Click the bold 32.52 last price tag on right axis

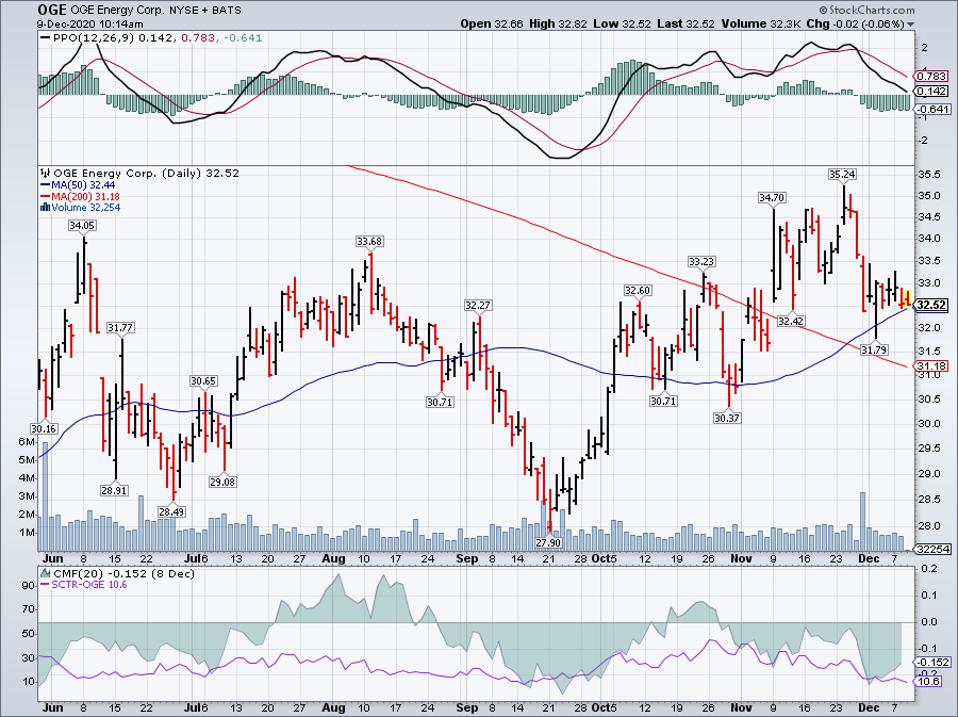pyautogui.click(x=932, y=305)
